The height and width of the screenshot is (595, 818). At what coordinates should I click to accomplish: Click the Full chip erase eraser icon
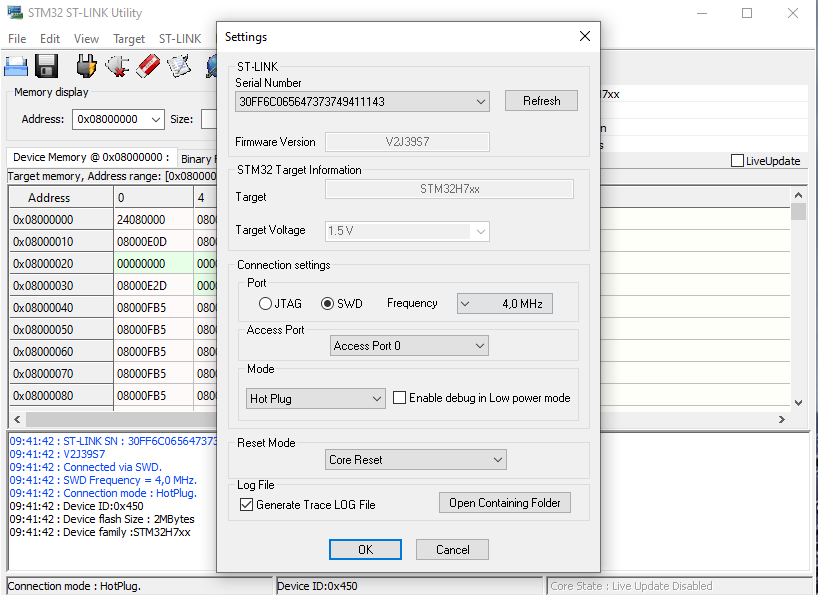point(148,67)
